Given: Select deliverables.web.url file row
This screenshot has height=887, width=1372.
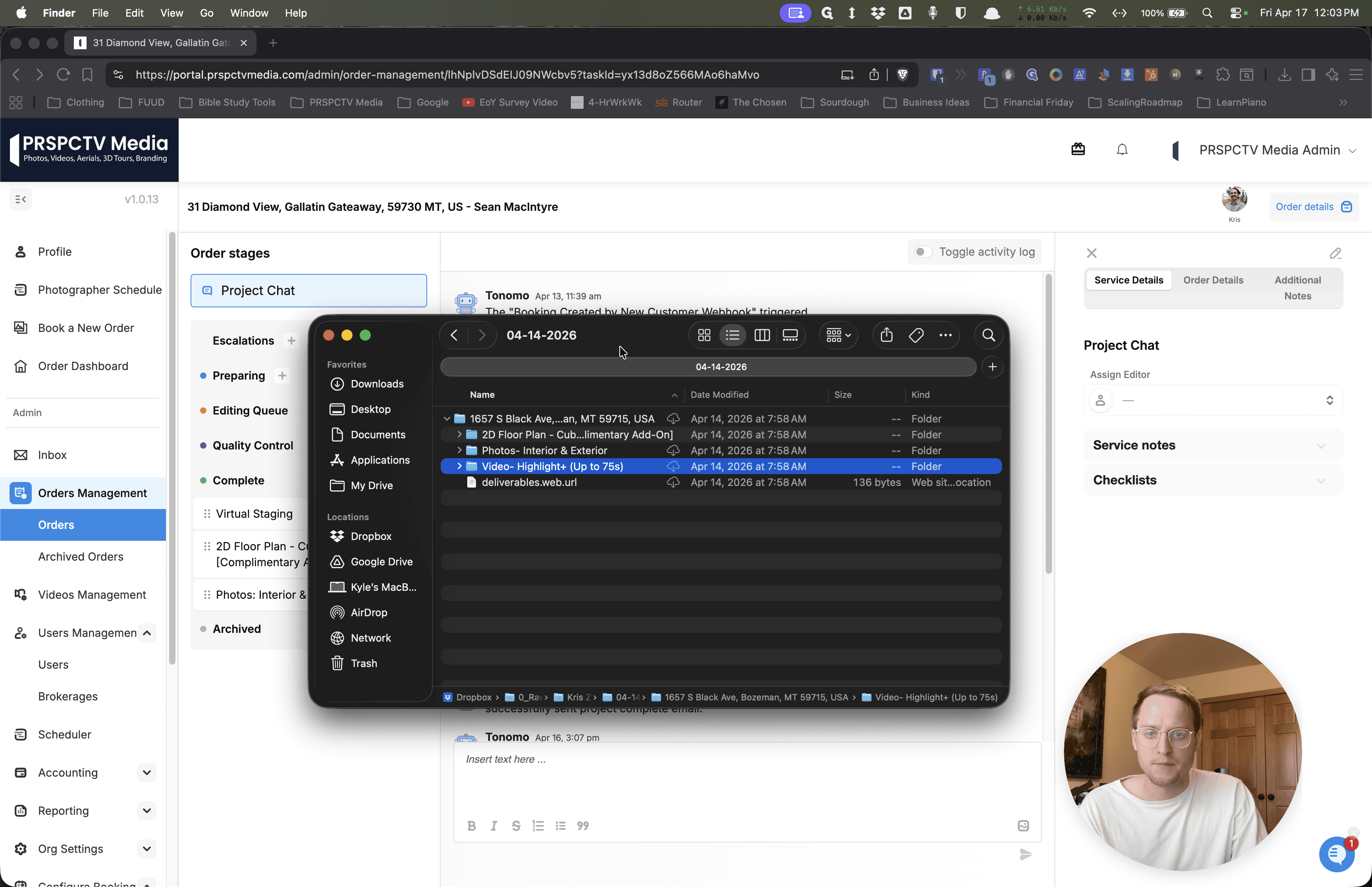Looking at the screenshot, I should click(x=721, y=482).
